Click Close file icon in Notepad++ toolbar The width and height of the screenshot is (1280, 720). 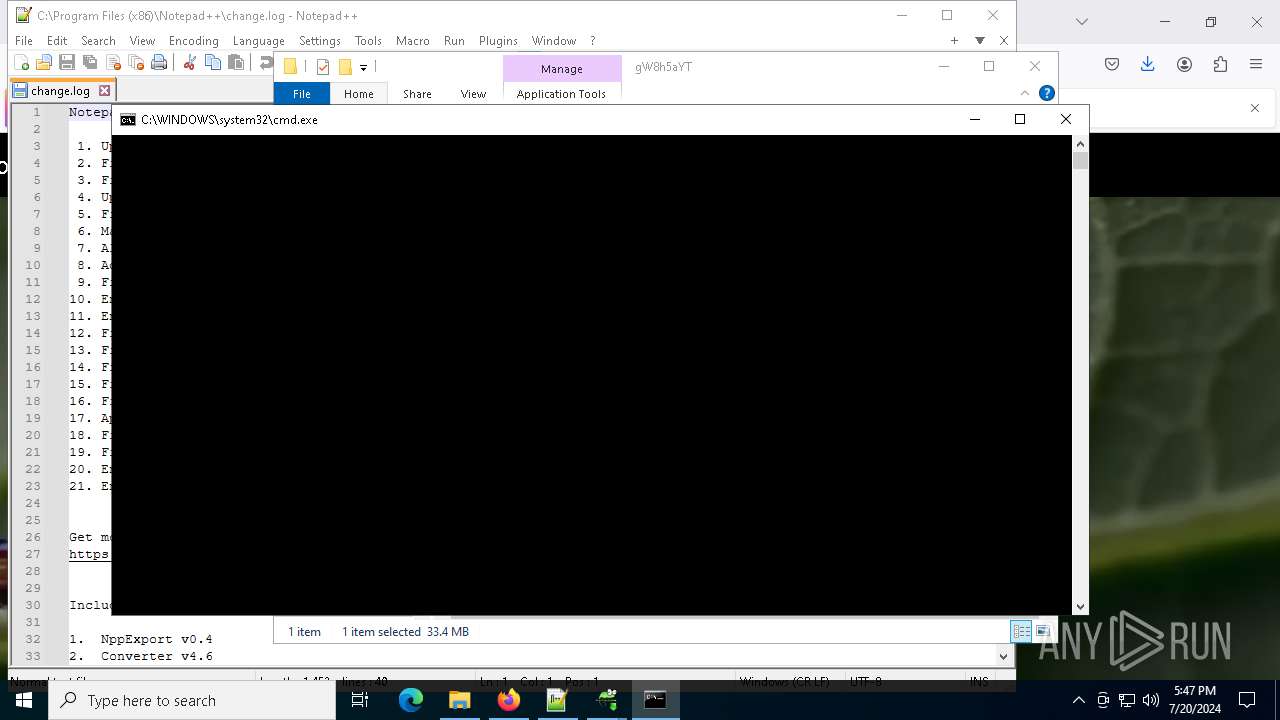tap(113, 63)
